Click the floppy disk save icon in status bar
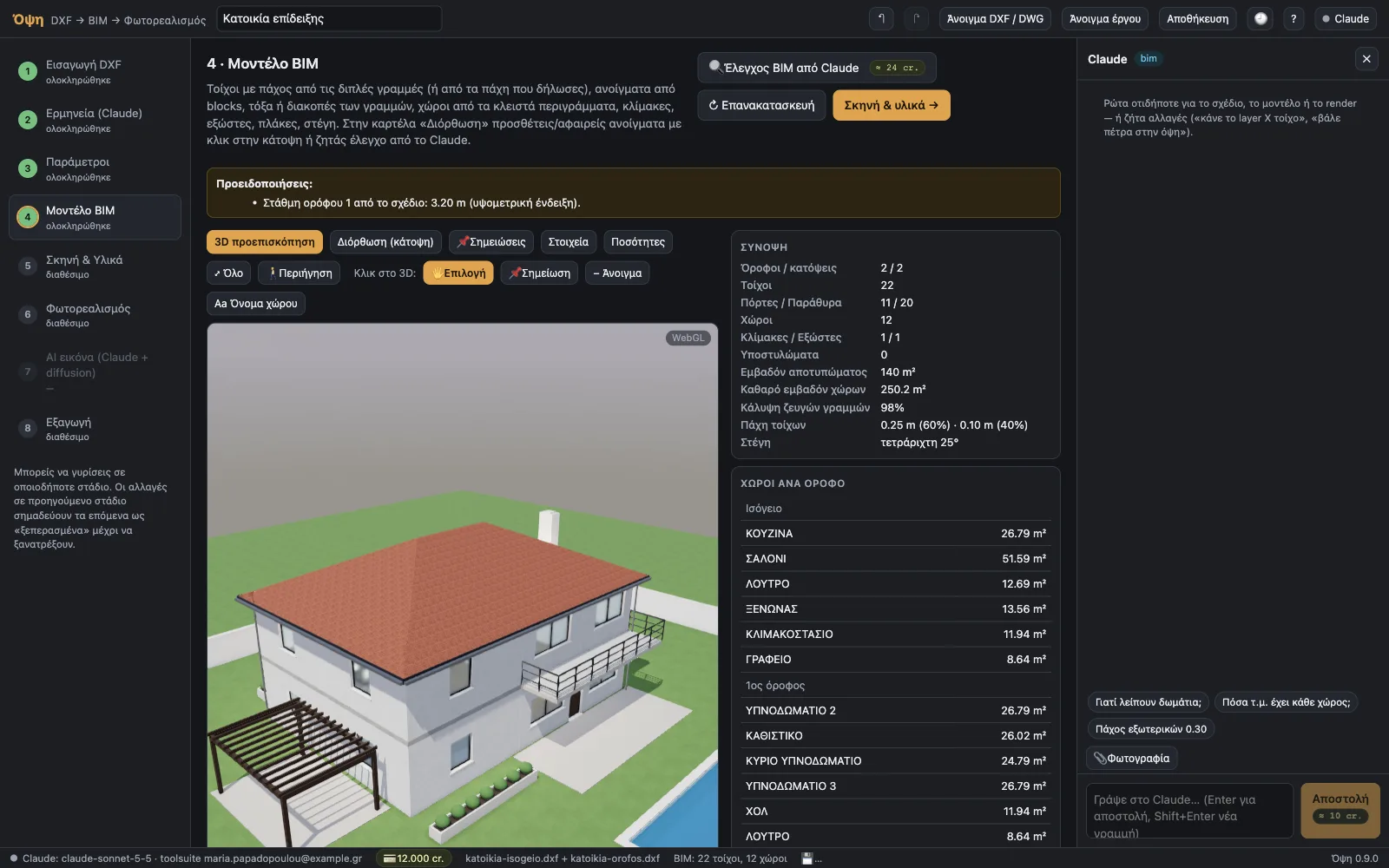The image size is (1389, 868). (x=807, y=858)
